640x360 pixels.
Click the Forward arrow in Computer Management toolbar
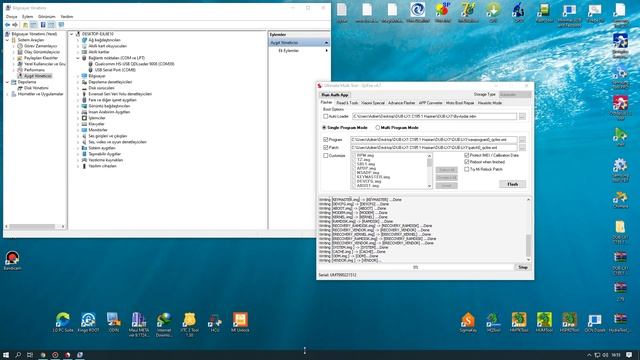(x=15, y=25)
